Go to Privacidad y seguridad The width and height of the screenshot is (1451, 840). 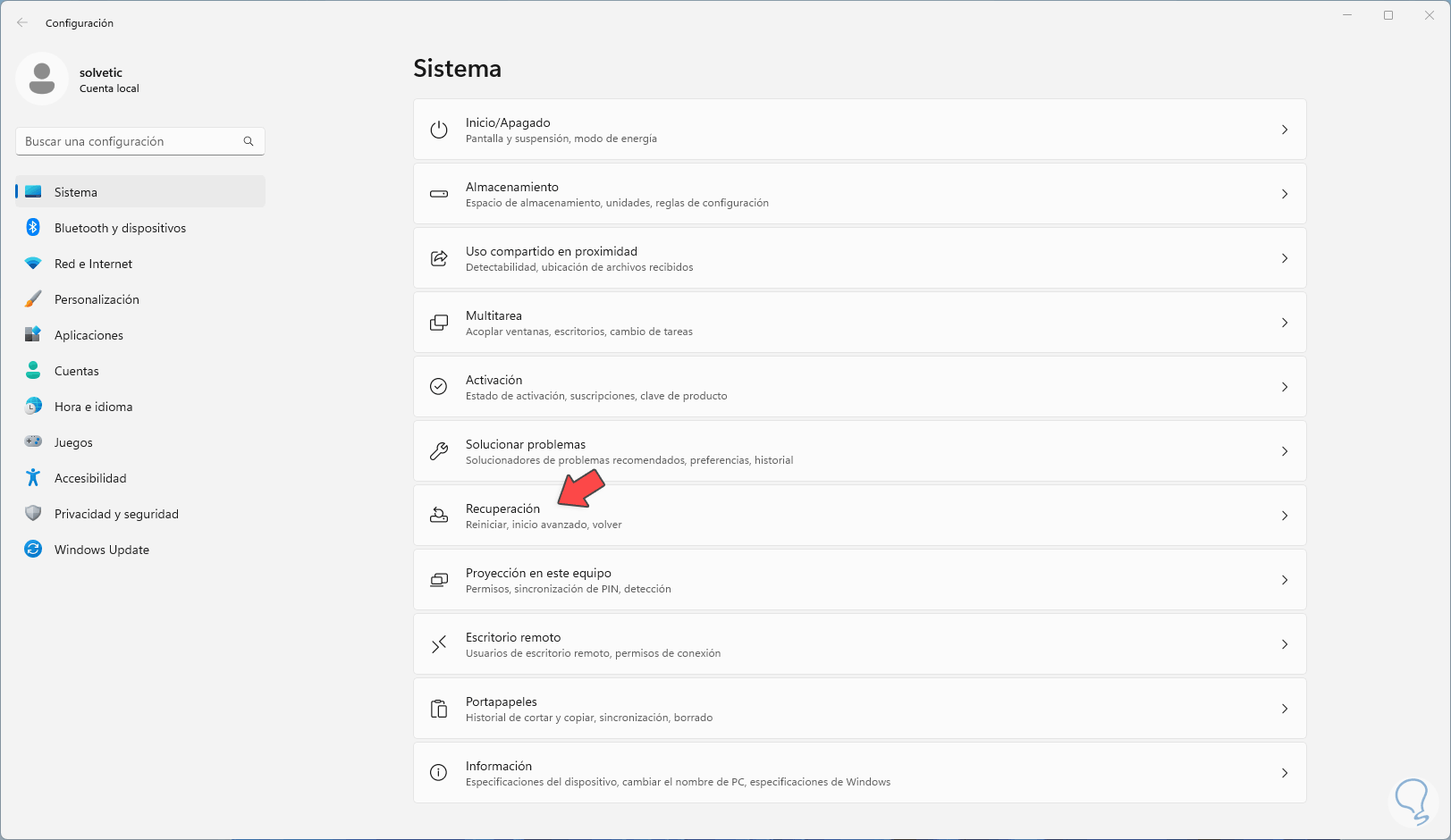(116, 514)
